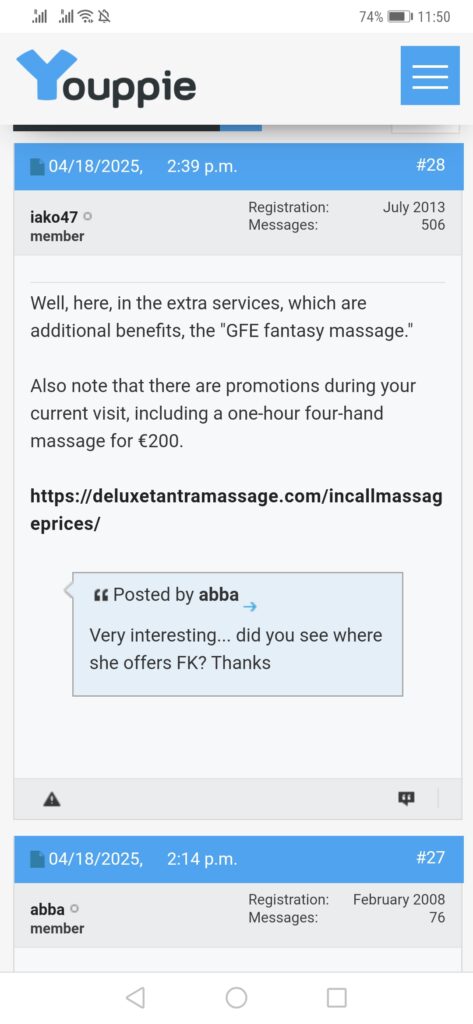
Task: Tap the arrow icon after quoted abba
Action: 250,607
